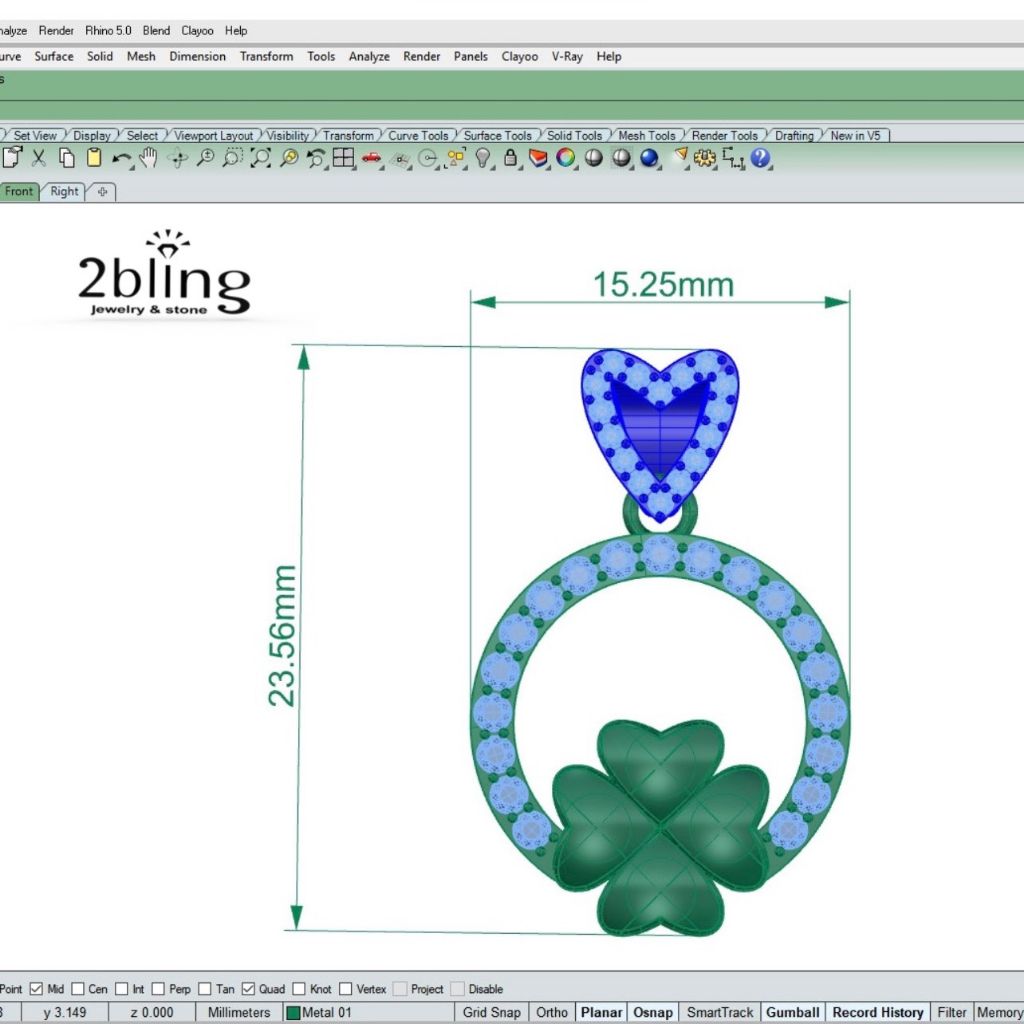
Task: Click the Millimeters units field
Action: coord(238,1012)
